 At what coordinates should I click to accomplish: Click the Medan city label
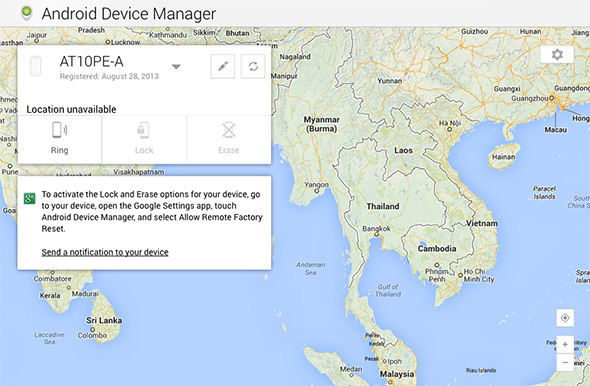tap(351, 369)
